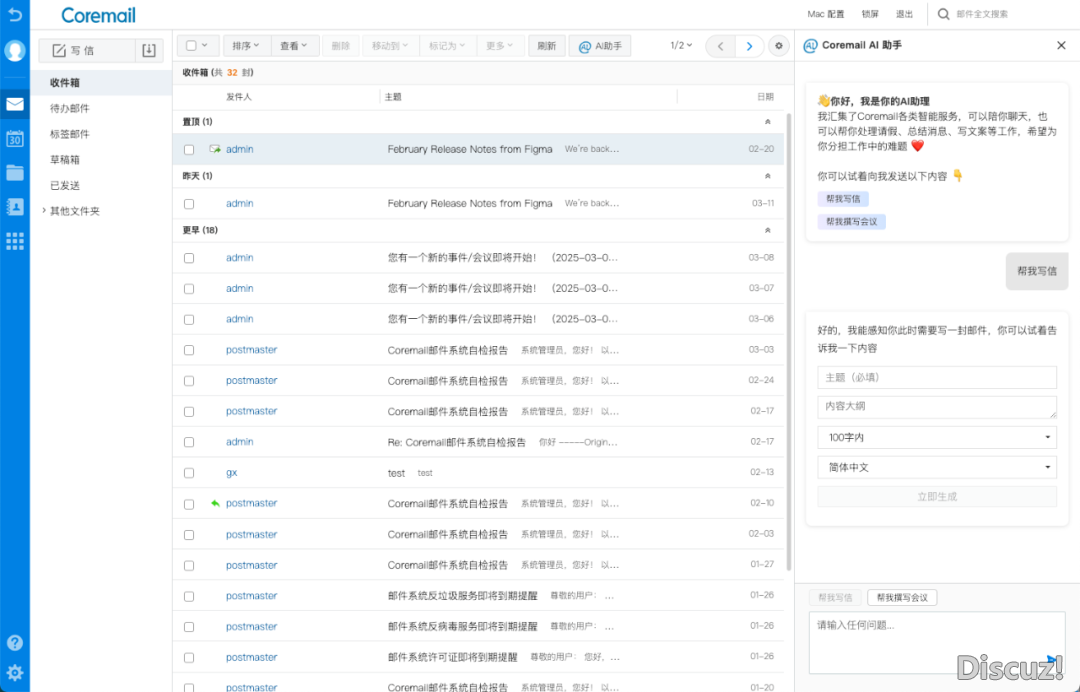This screenshot has height=692, width=1080.
Task: Click the AI助手 toolbar button
Action: [600, 46]
